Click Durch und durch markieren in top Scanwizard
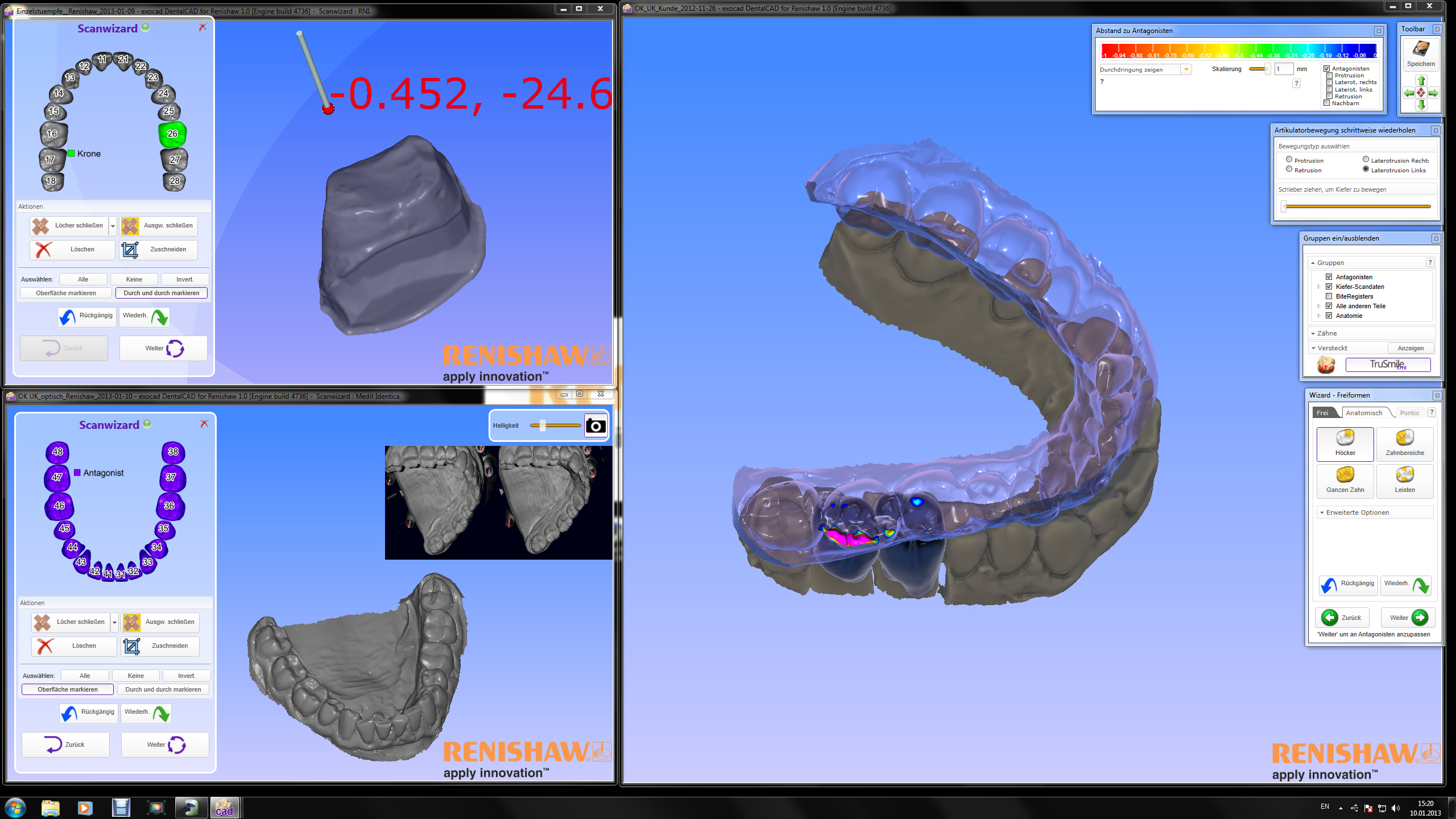The width and height of the screenshot is (1456, 819). (162, 293)
